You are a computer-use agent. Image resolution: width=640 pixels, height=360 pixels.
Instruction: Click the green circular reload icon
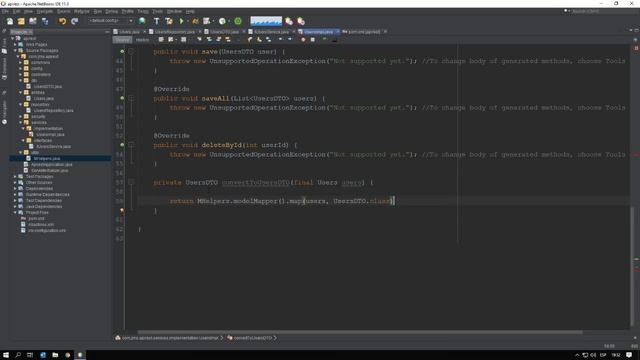click(238, 21)
